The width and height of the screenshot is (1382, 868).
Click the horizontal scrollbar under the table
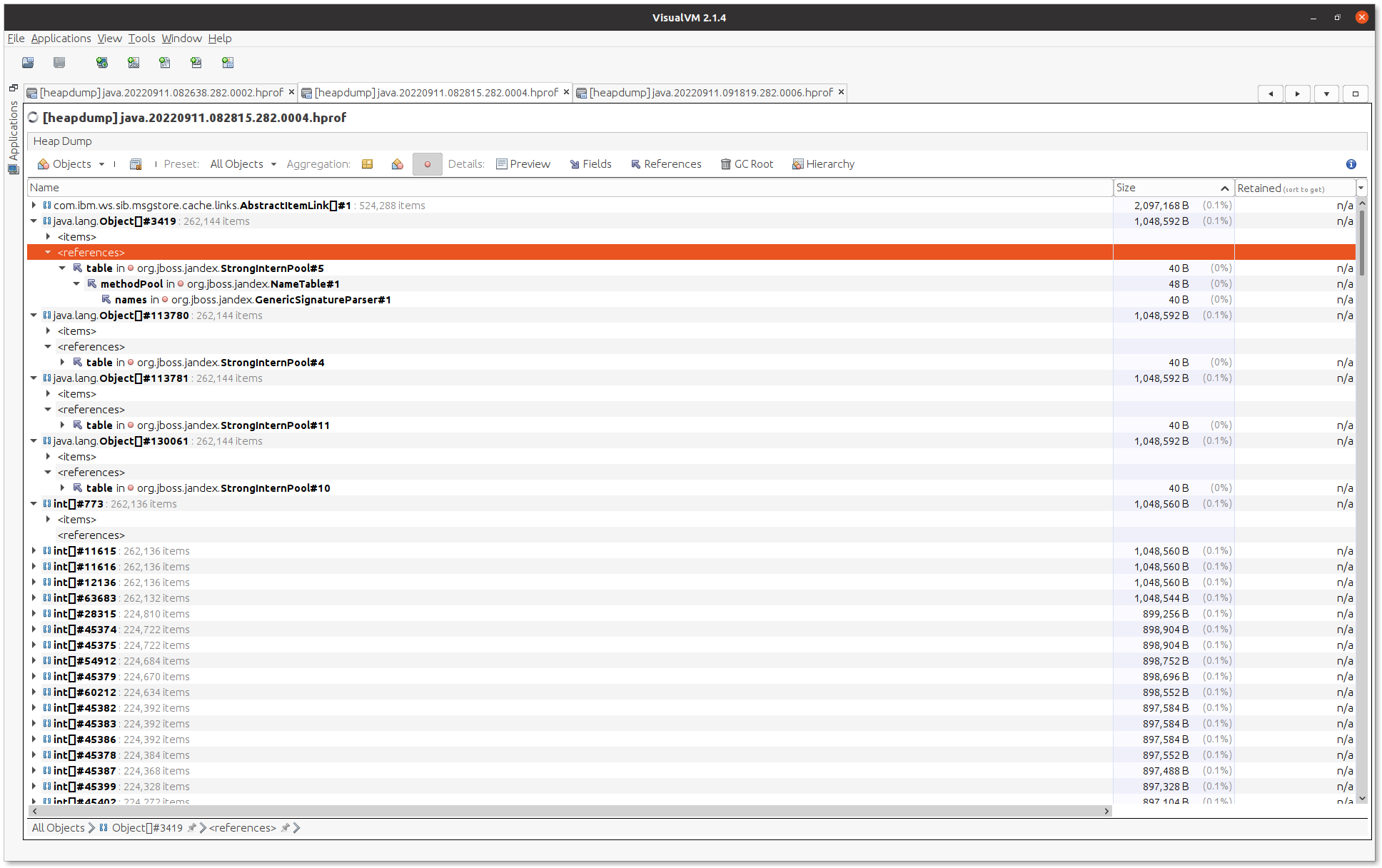tap(568, 812)
